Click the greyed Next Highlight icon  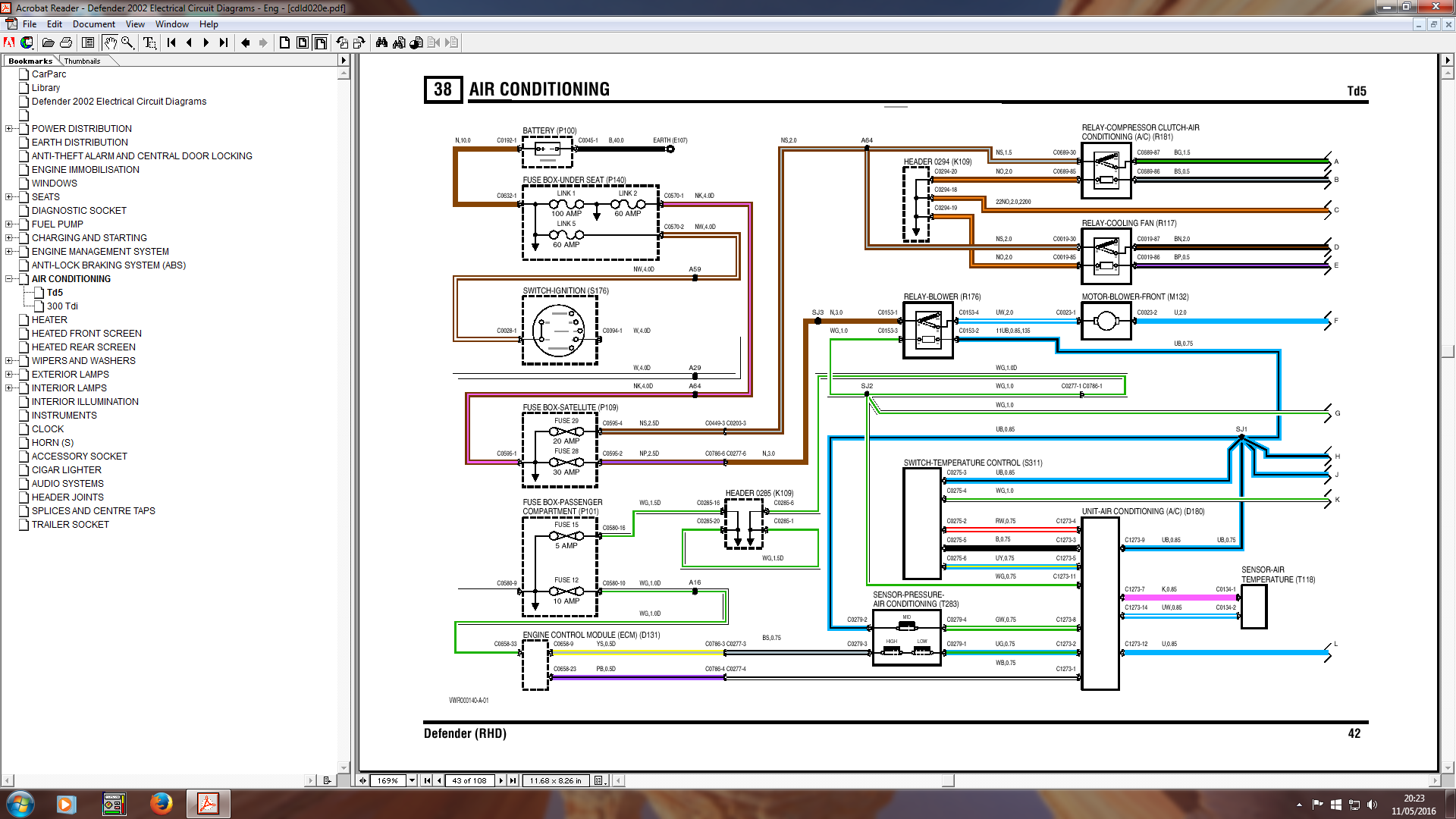pyautogui.click(x=451, y=42)
